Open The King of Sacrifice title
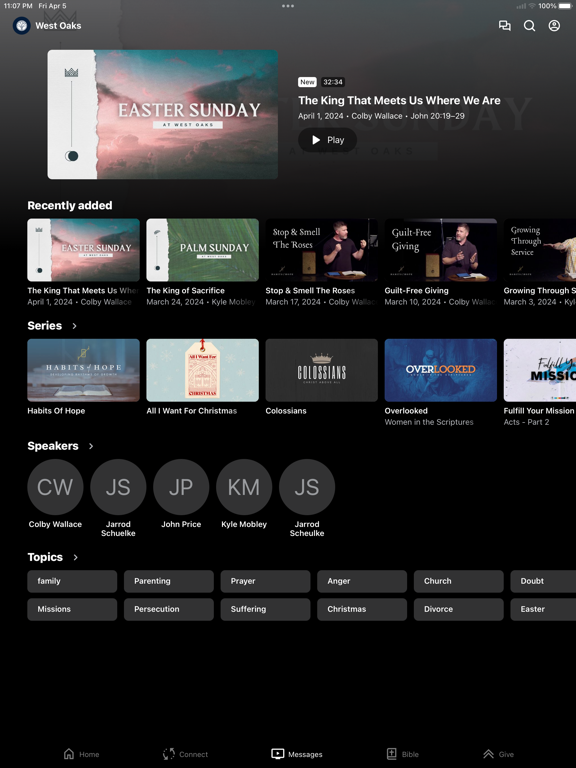Screen dimensions: 576x768 (186, 290)
